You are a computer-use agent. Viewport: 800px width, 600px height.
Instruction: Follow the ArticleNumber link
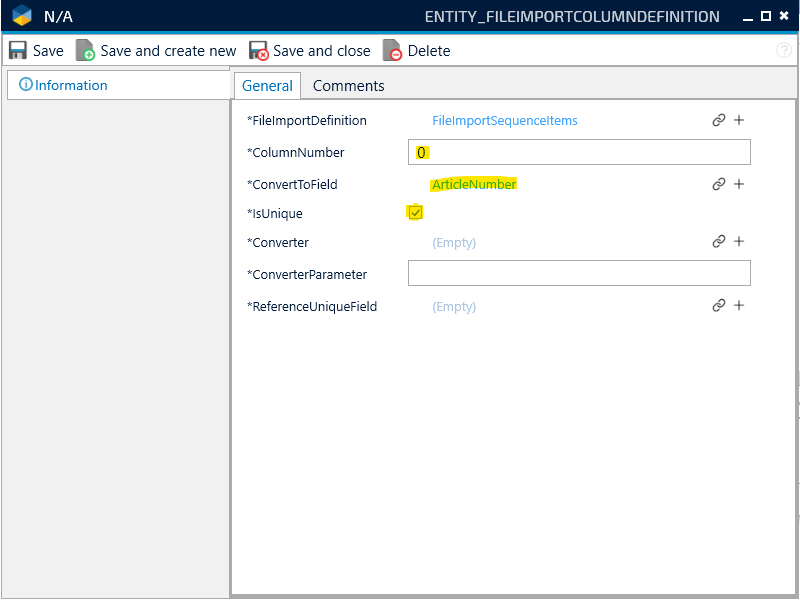(x=473, y=184)
